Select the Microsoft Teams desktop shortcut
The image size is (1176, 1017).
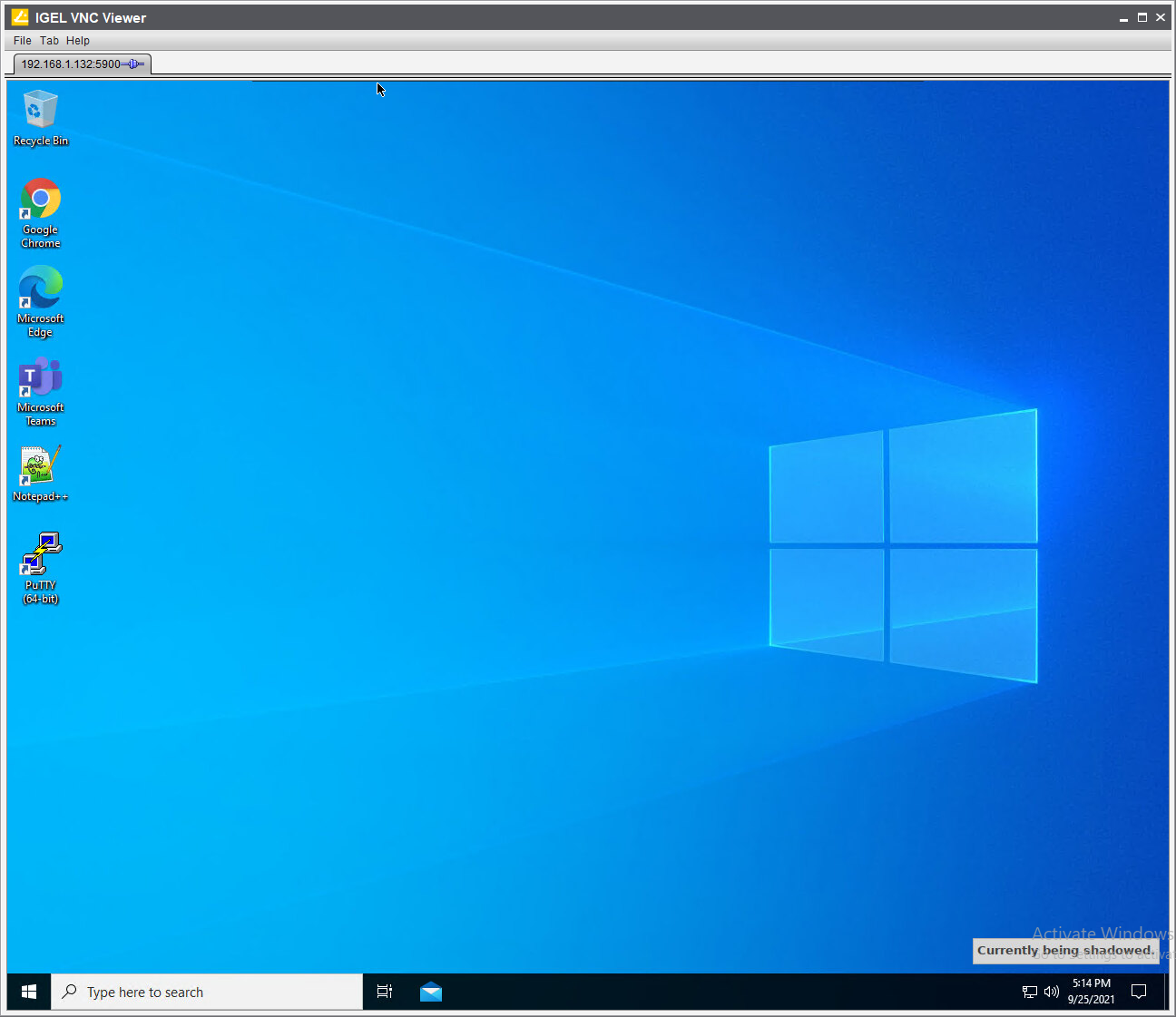[x=40, y=390]
